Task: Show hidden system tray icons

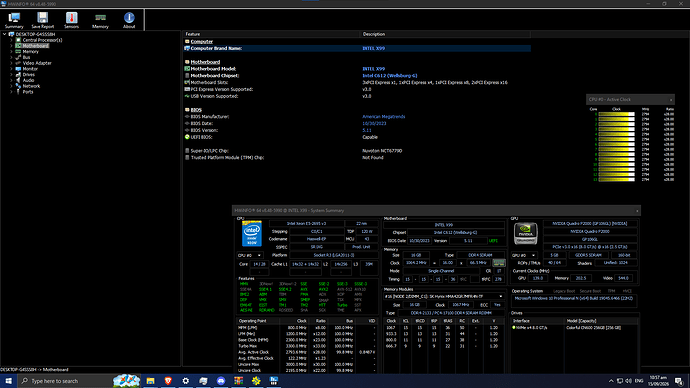Action: coord(611,381)
